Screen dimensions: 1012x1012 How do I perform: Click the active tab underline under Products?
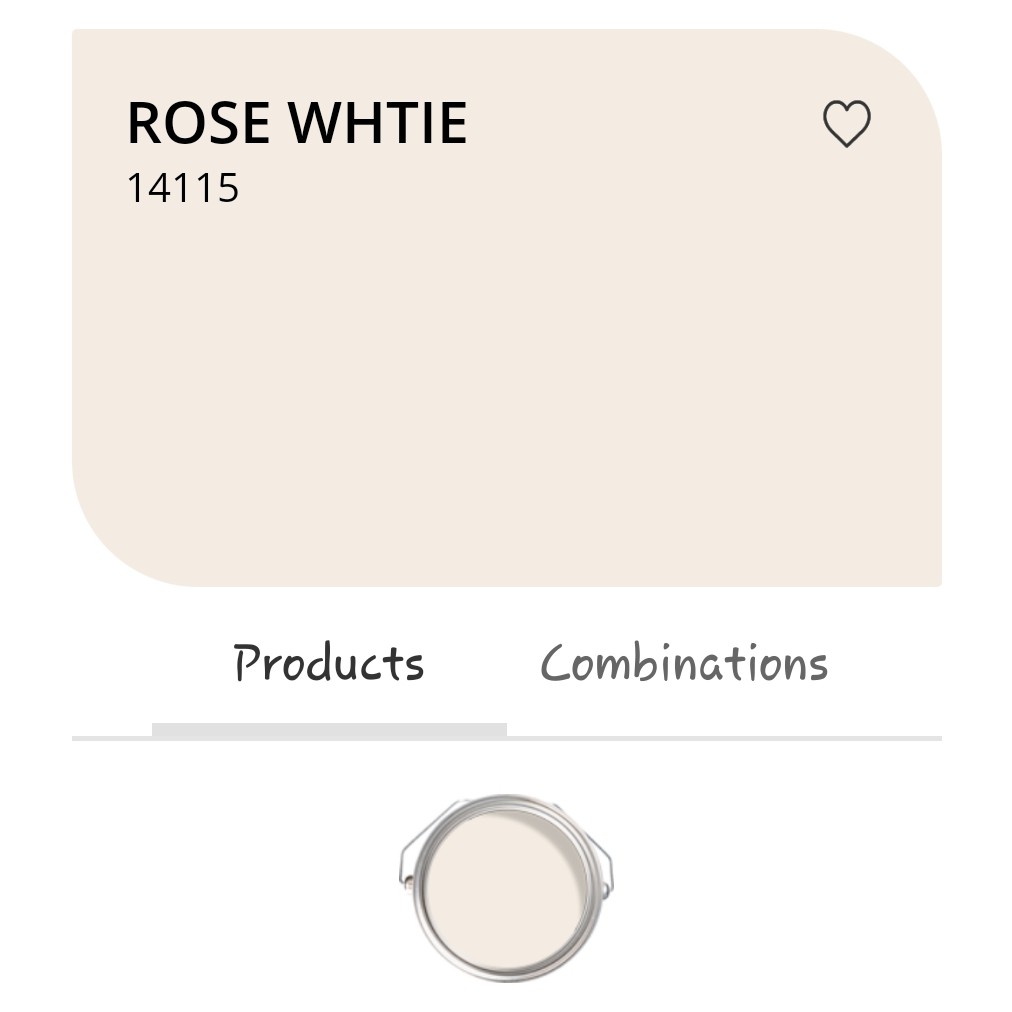tap(329, 730)
